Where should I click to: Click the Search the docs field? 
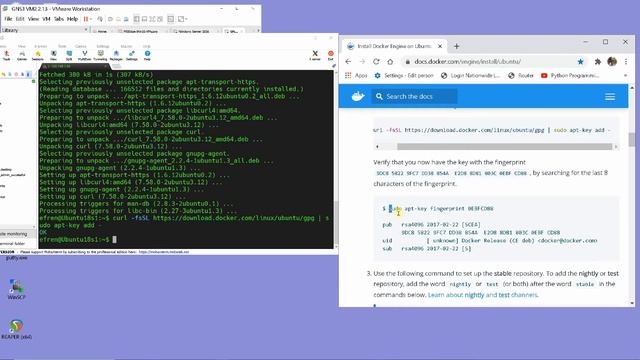coord(414,96)
